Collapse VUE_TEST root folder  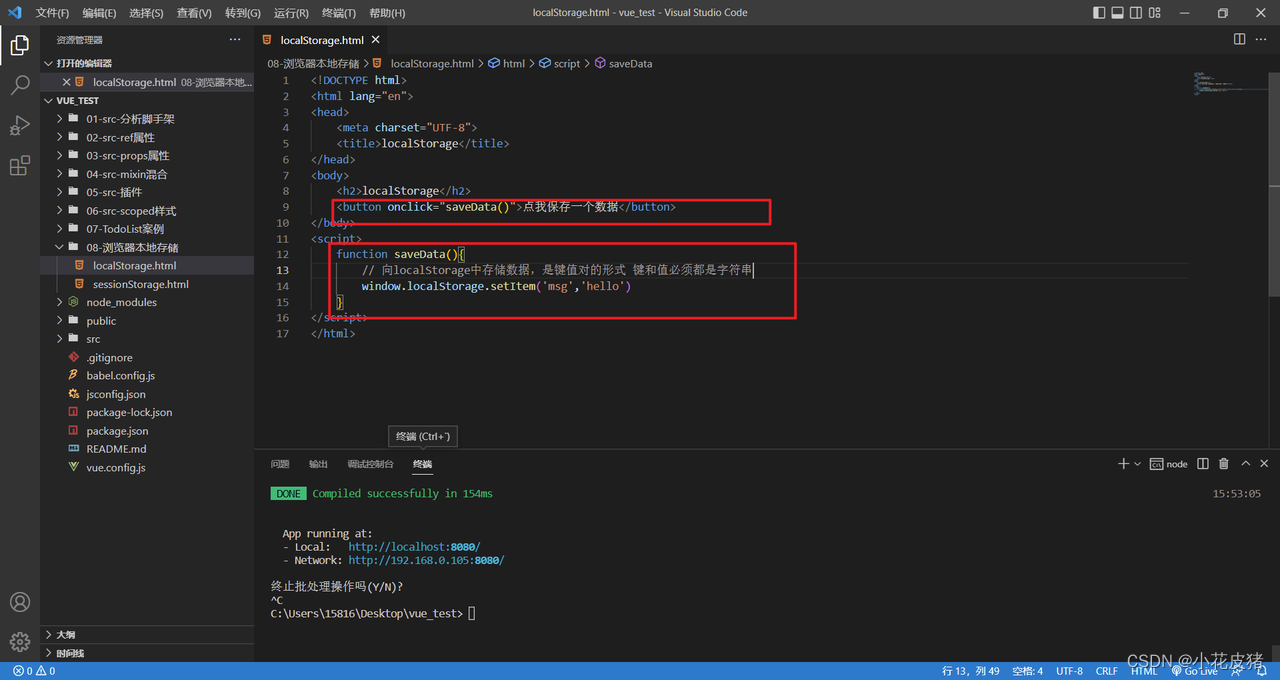pyautogui.click(x=147, y=100)
